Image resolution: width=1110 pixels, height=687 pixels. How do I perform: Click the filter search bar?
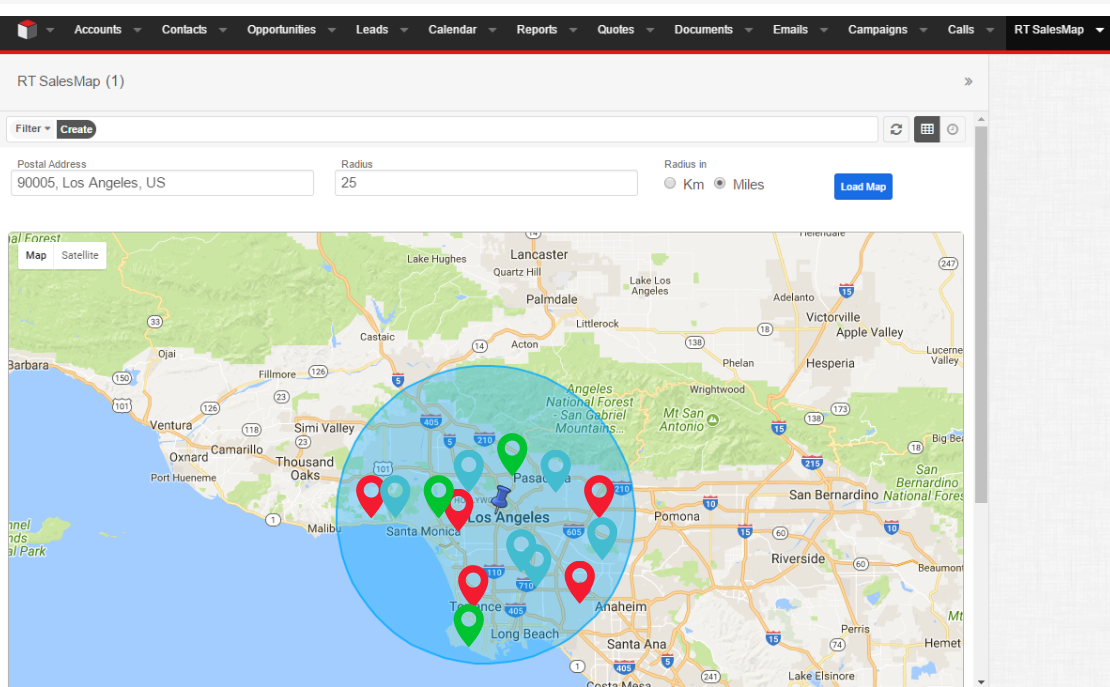pos(486,129)
